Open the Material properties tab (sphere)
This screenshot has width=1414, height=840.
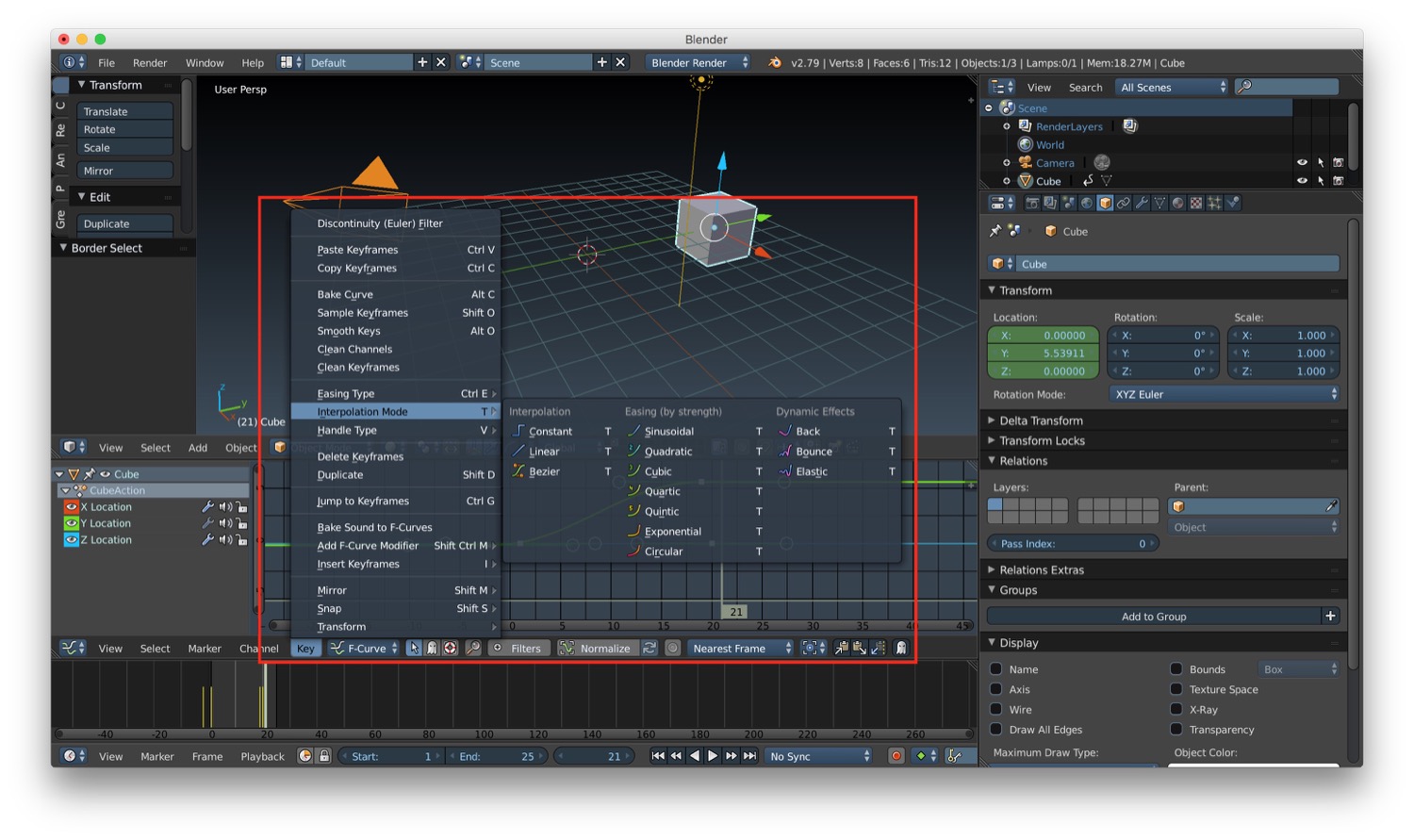1178,203
